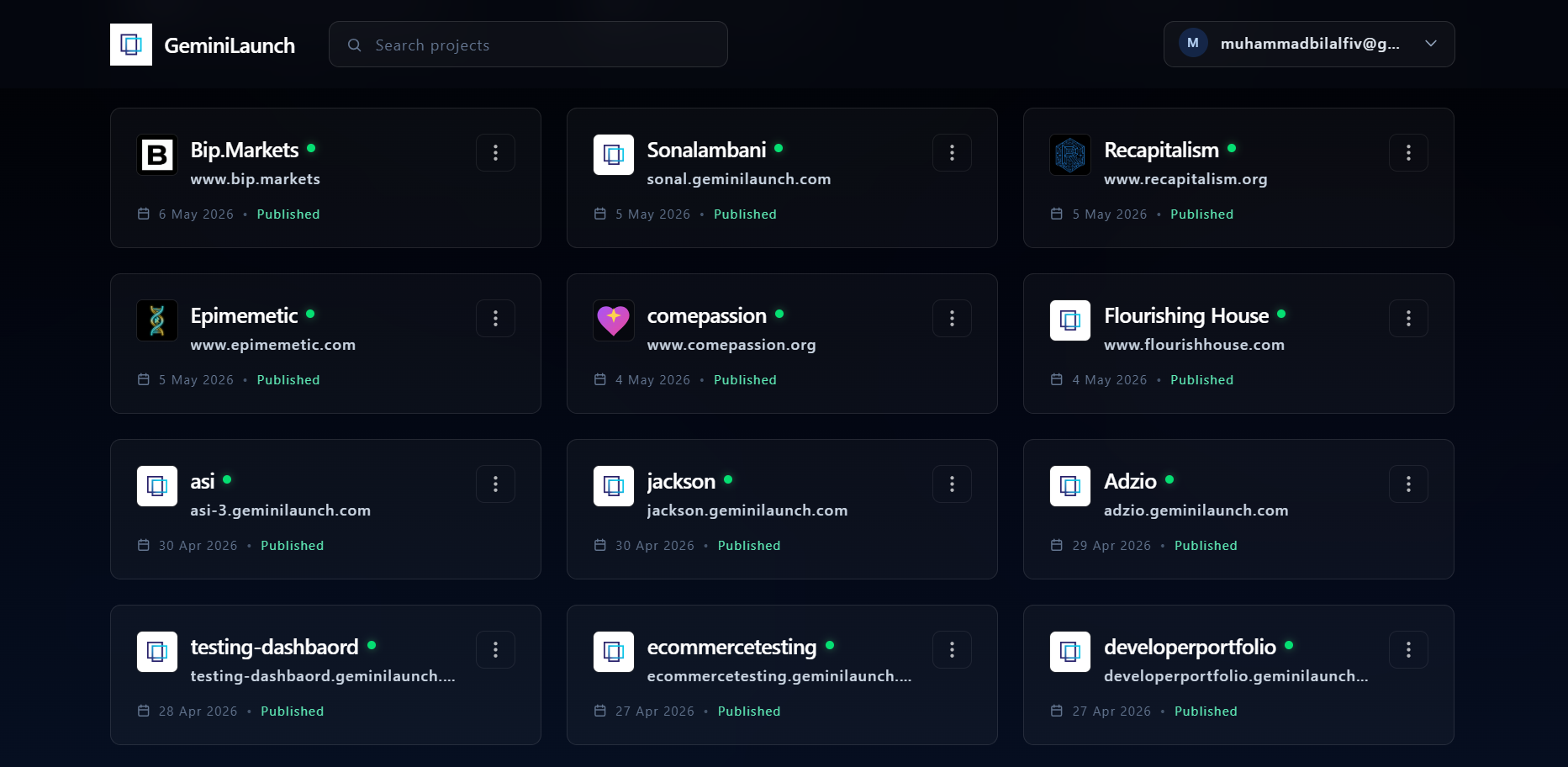Open the jackson project title
The image size is (1568, 767).
click(681, 481)
